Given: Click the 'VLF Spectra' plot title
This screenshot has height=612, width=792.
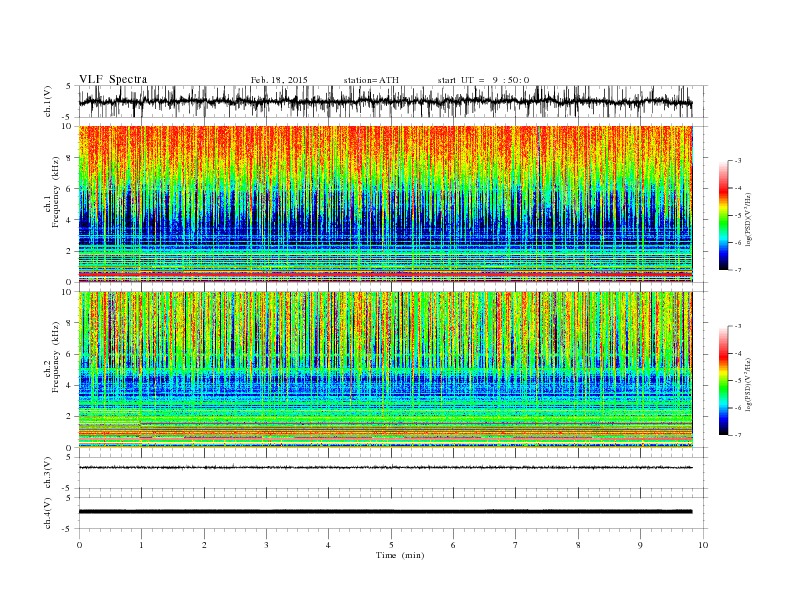Looking at the screenshot, I should (113, 79).
